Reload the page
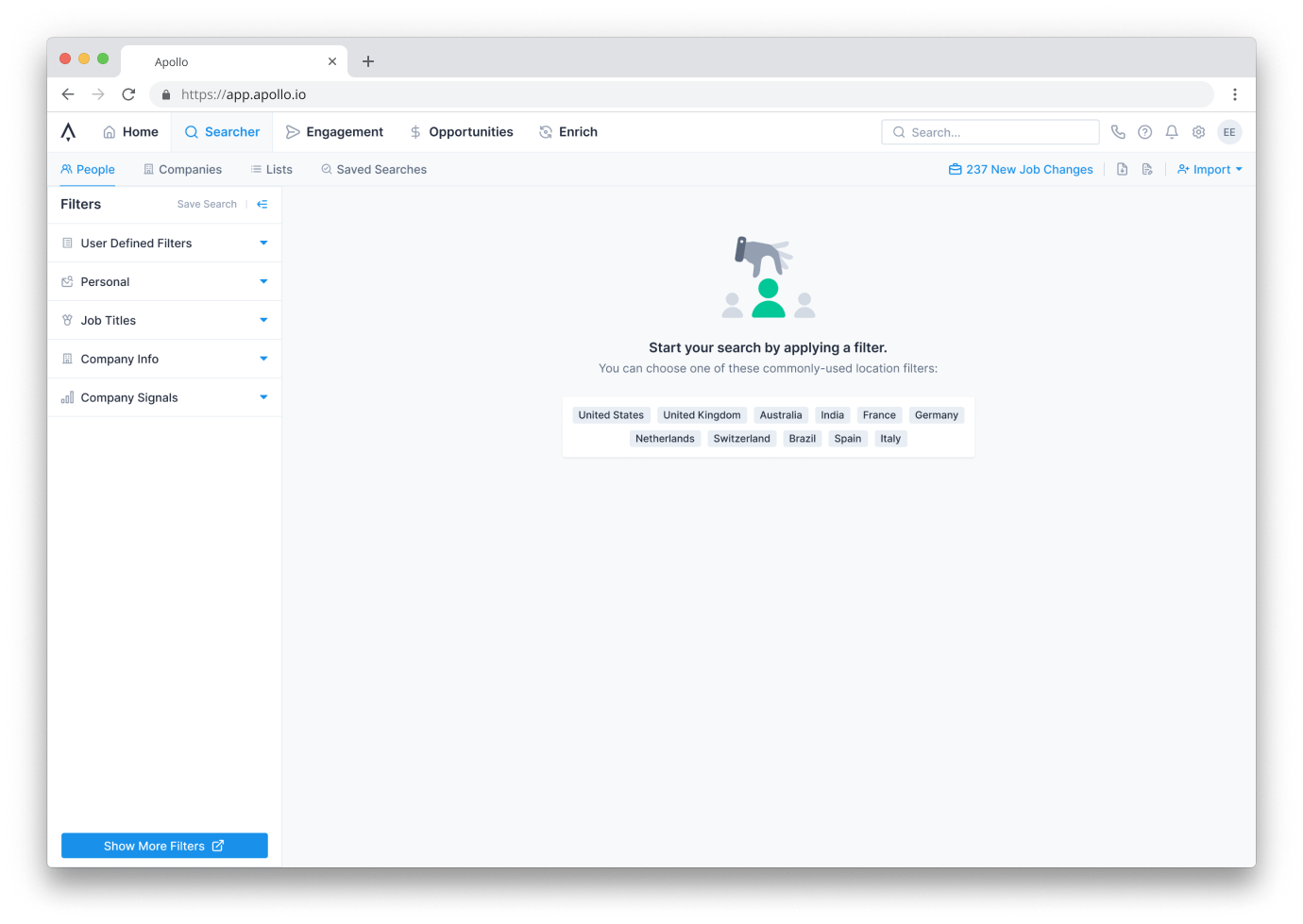The width and height of the screenshot is (1303, 924). pos(128,94)
